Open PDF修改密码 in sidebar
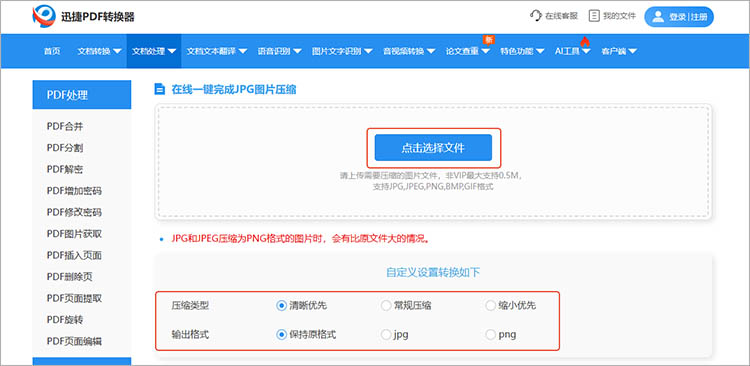This screenshot has height=366, width=750. point(74,212)
